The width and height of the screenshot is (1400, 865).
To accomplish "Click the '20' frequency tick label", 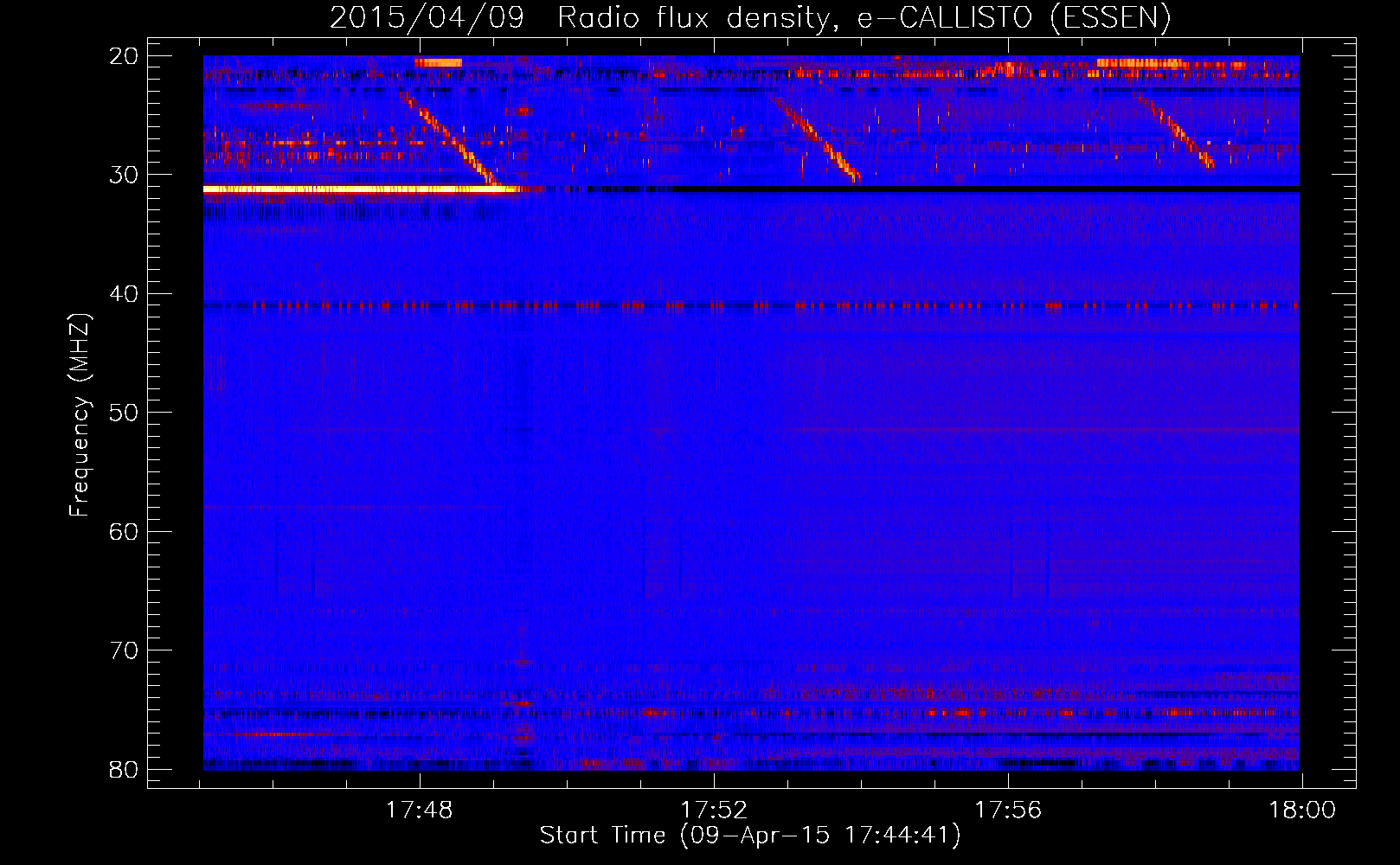I will coord(124,56).
